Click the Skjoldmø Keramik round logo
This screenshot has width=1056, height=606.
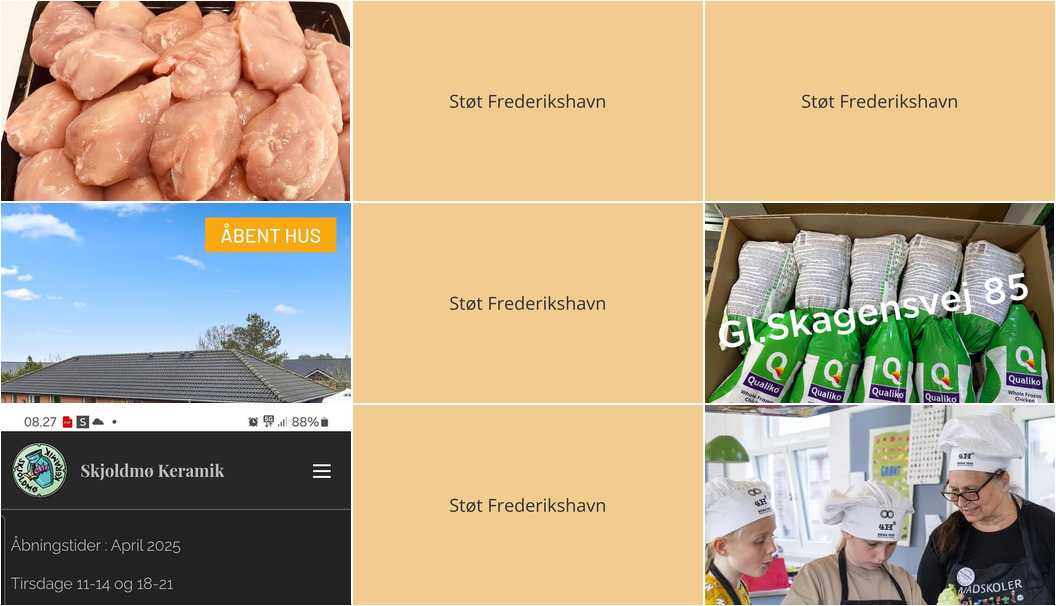pyautogui.click(x=40, y=470)
